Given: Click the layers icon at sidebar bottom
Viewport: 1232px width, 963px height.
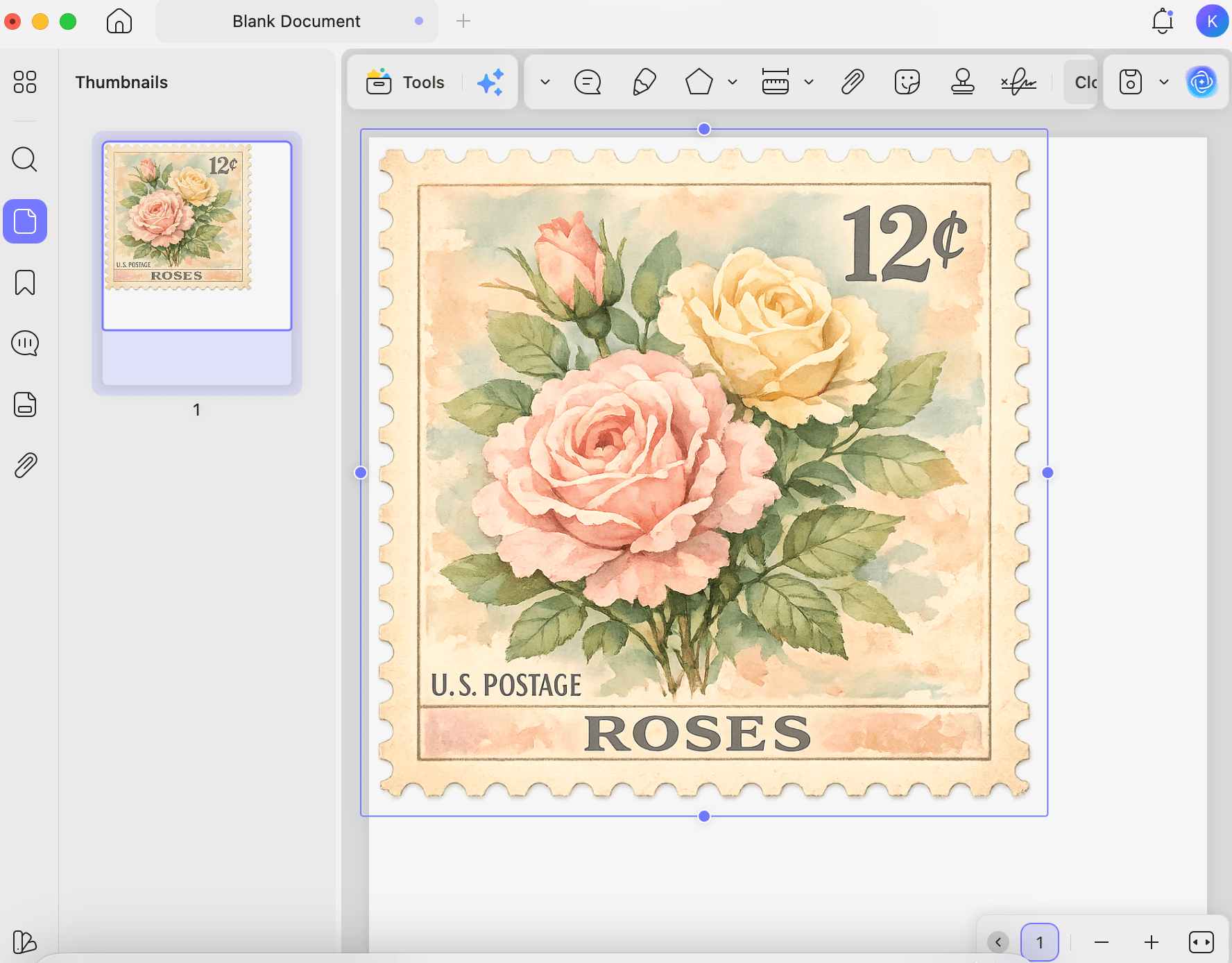Looking at the screenshot, I should [25, 941].
